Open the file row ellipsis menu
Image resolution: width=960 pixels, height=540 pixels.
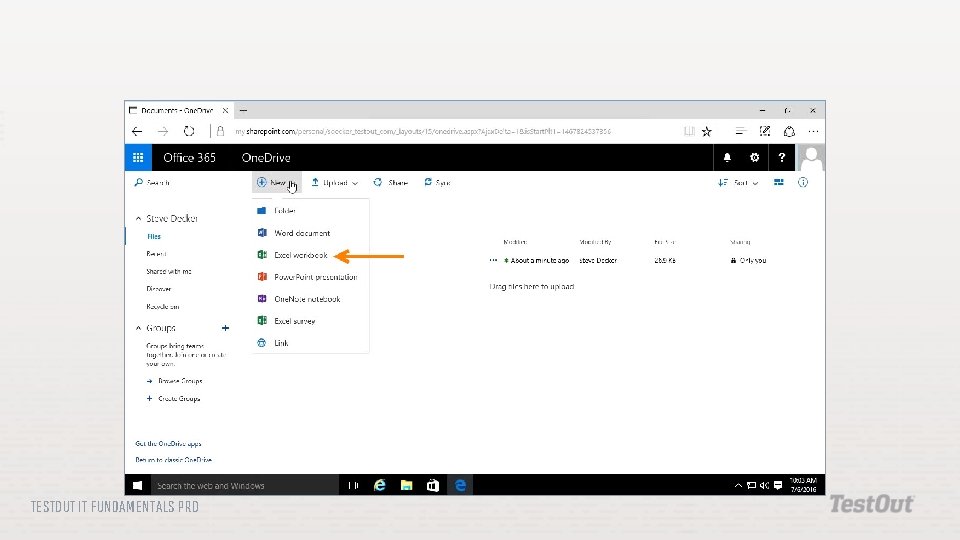tap(493, 260)
